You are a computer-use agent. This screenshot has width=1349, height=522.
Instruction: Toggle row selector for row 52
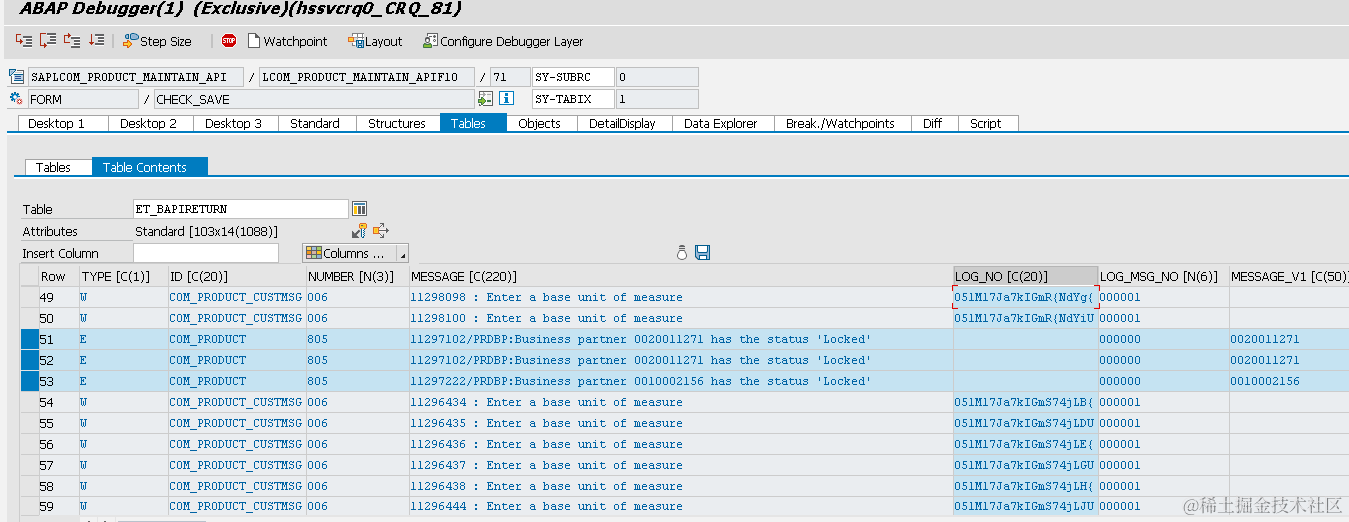click(29, 360)
